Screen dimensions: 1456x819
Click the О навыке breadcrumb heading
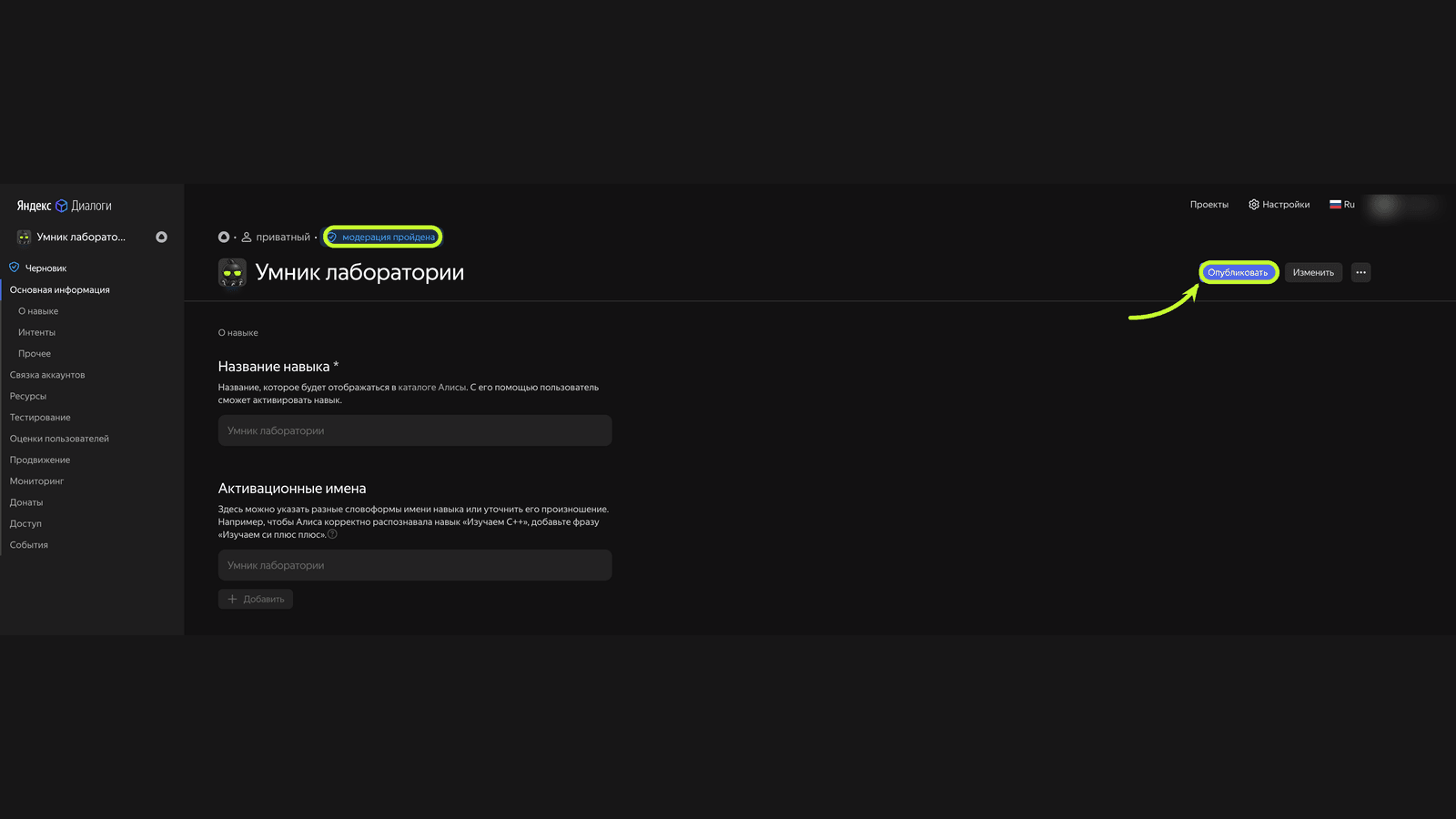[x=238, y=332]
